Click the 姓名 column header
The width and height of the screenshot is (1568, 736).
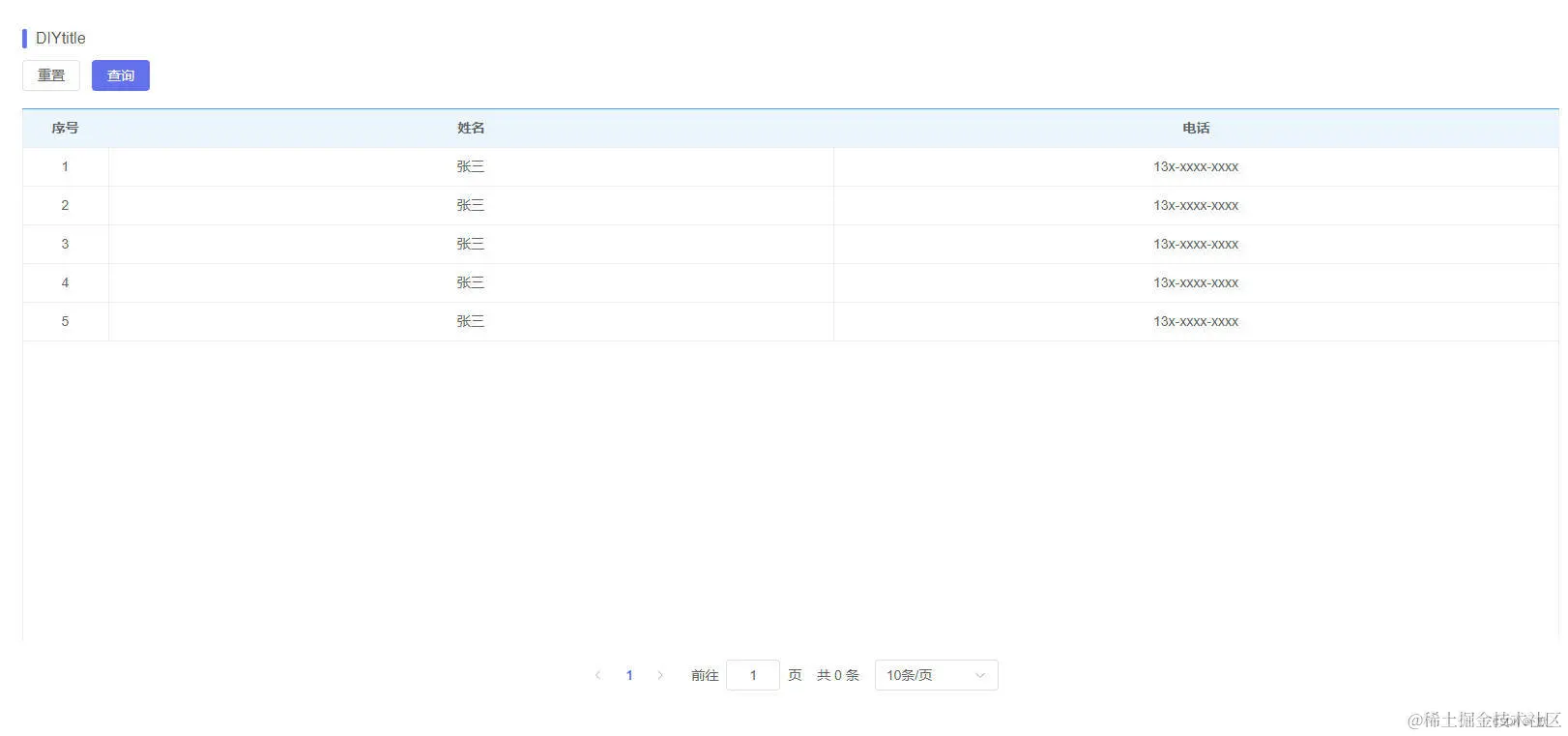(471, 128)
